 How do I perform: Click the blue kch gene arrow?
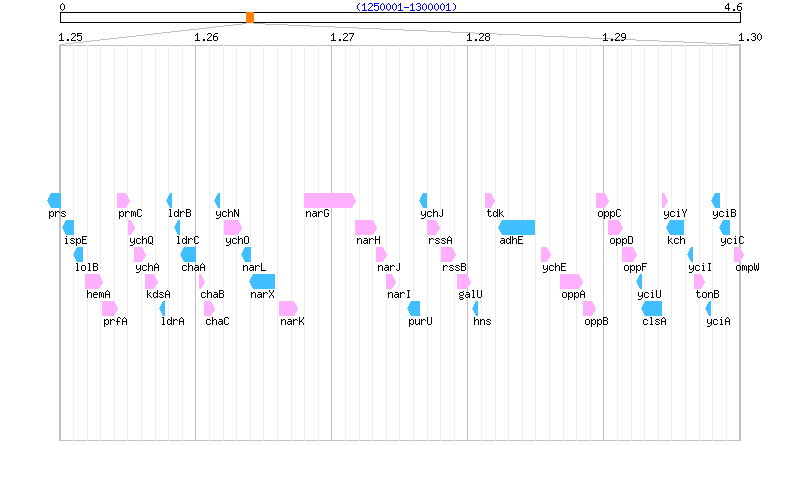676,227
